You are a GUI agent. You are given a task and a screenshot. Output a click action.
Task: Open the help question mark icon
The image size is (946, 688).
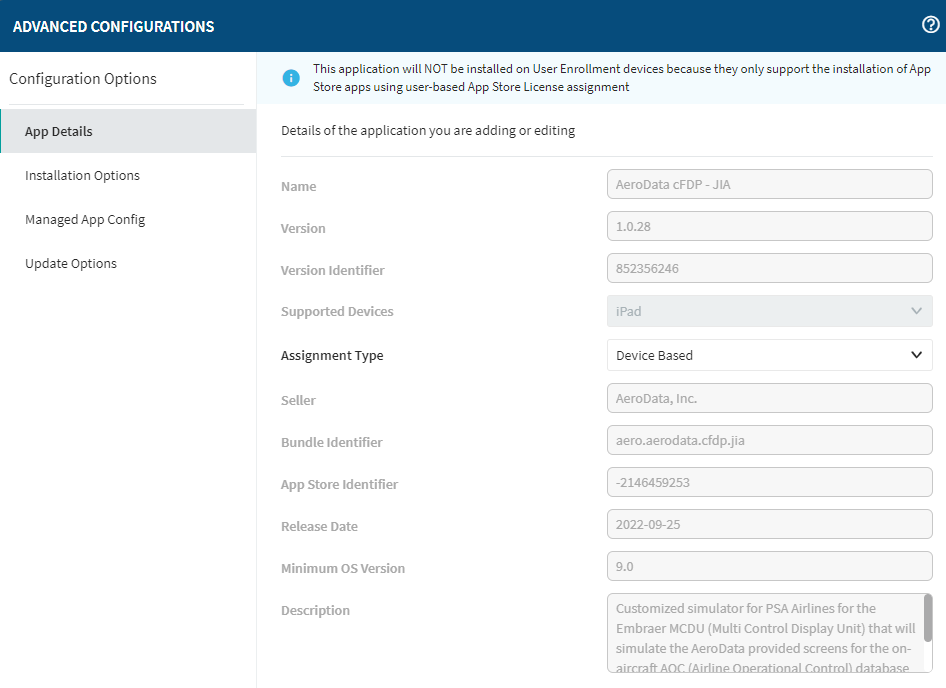[x=930, y=25]
